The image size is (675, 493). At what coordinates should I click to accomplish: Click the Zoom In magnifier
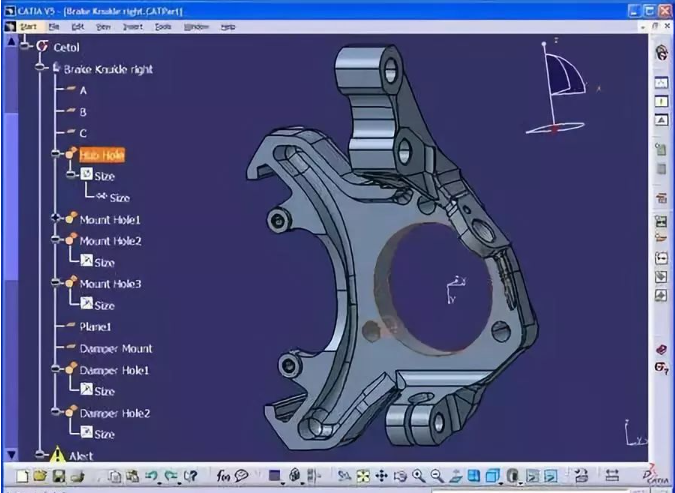tap(418, 476)
